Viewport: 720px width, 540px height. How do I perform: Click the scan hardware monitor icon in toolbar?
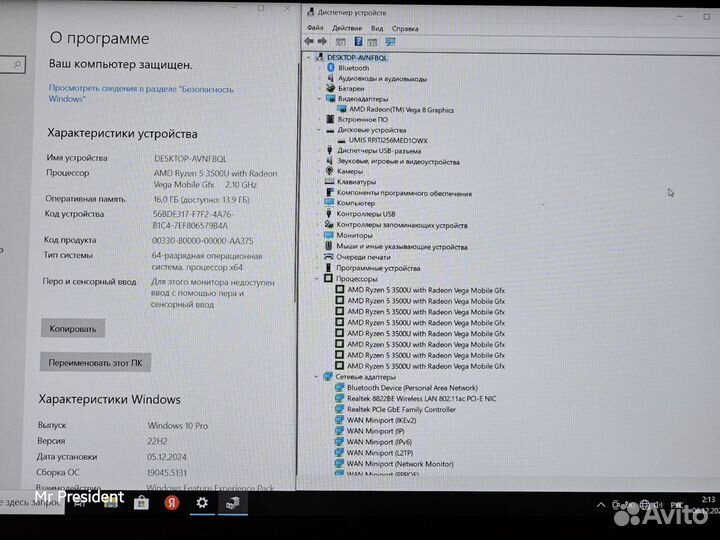(390, 42)
